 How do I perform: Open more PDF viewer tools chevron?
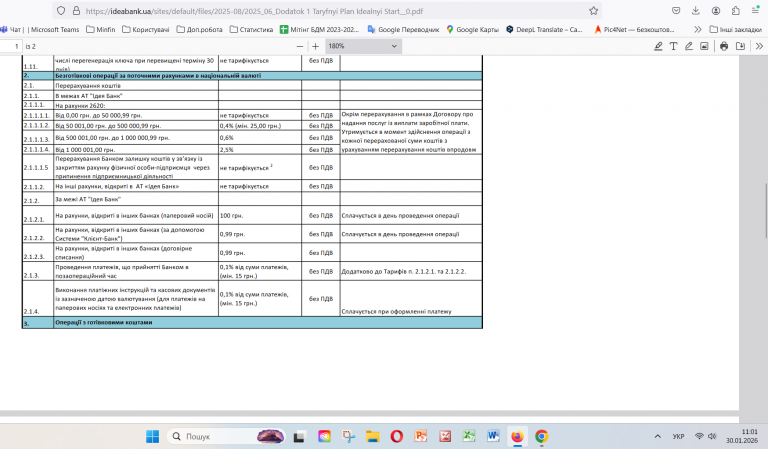pos(759,46)
